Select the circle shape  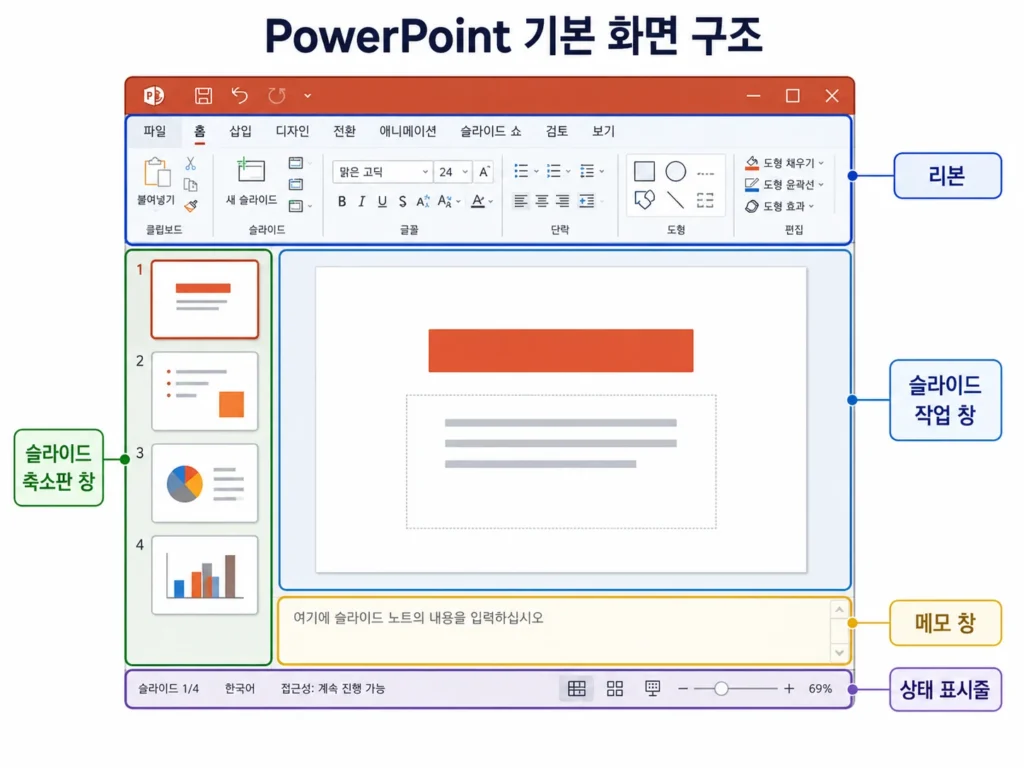(x=676, y=172)
